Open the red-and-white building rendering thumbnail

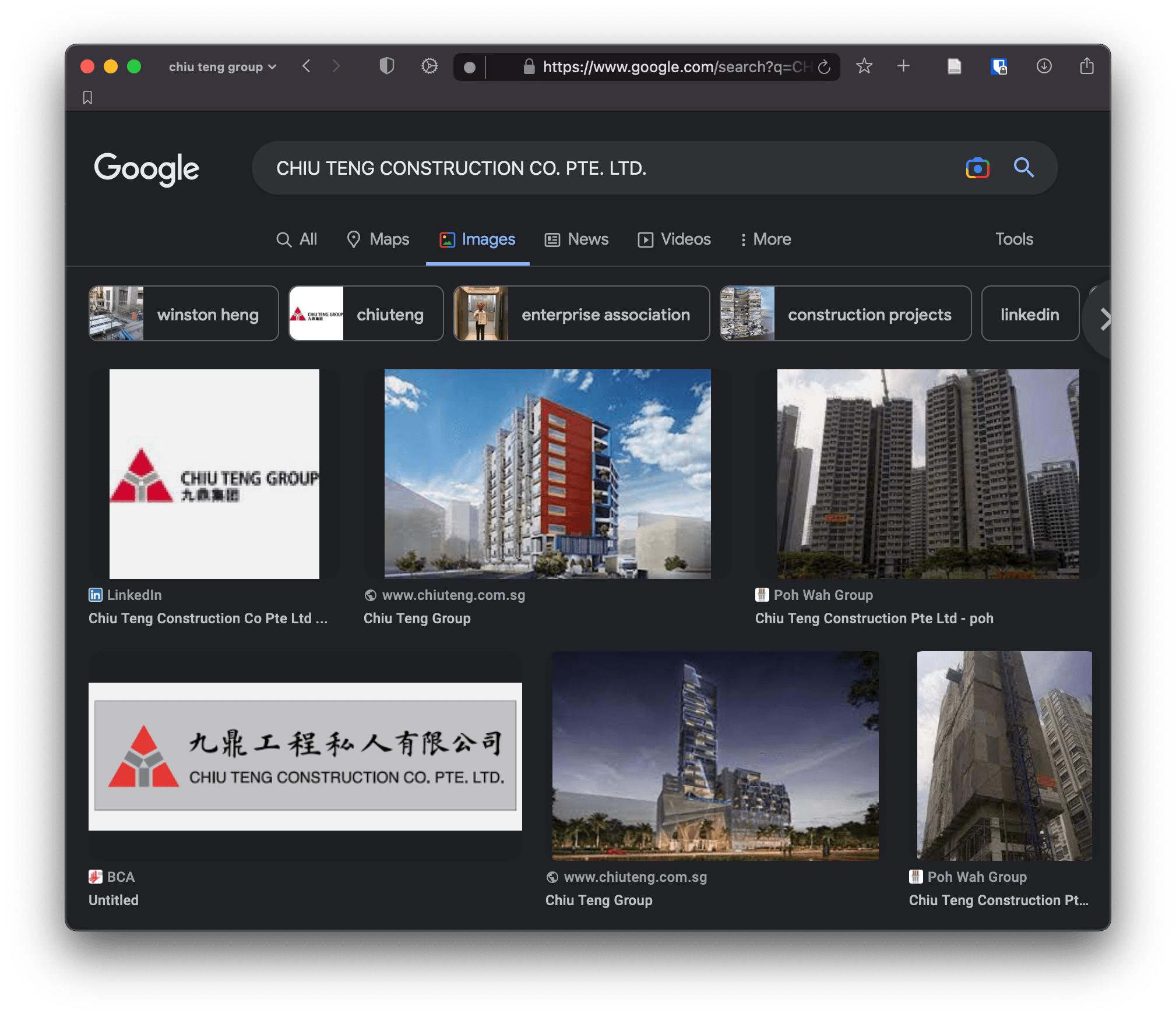[x=547, y=474]
